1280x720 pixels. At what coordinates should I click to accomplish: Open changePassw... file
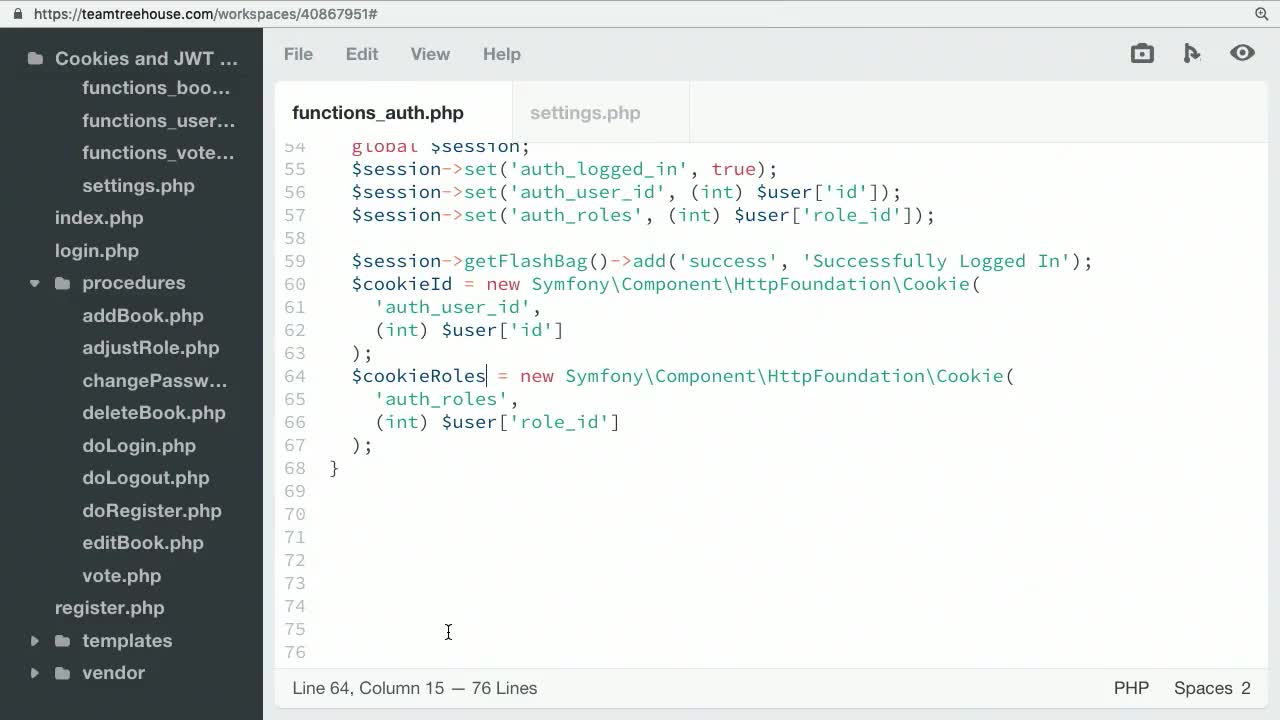tap(155, 381)
